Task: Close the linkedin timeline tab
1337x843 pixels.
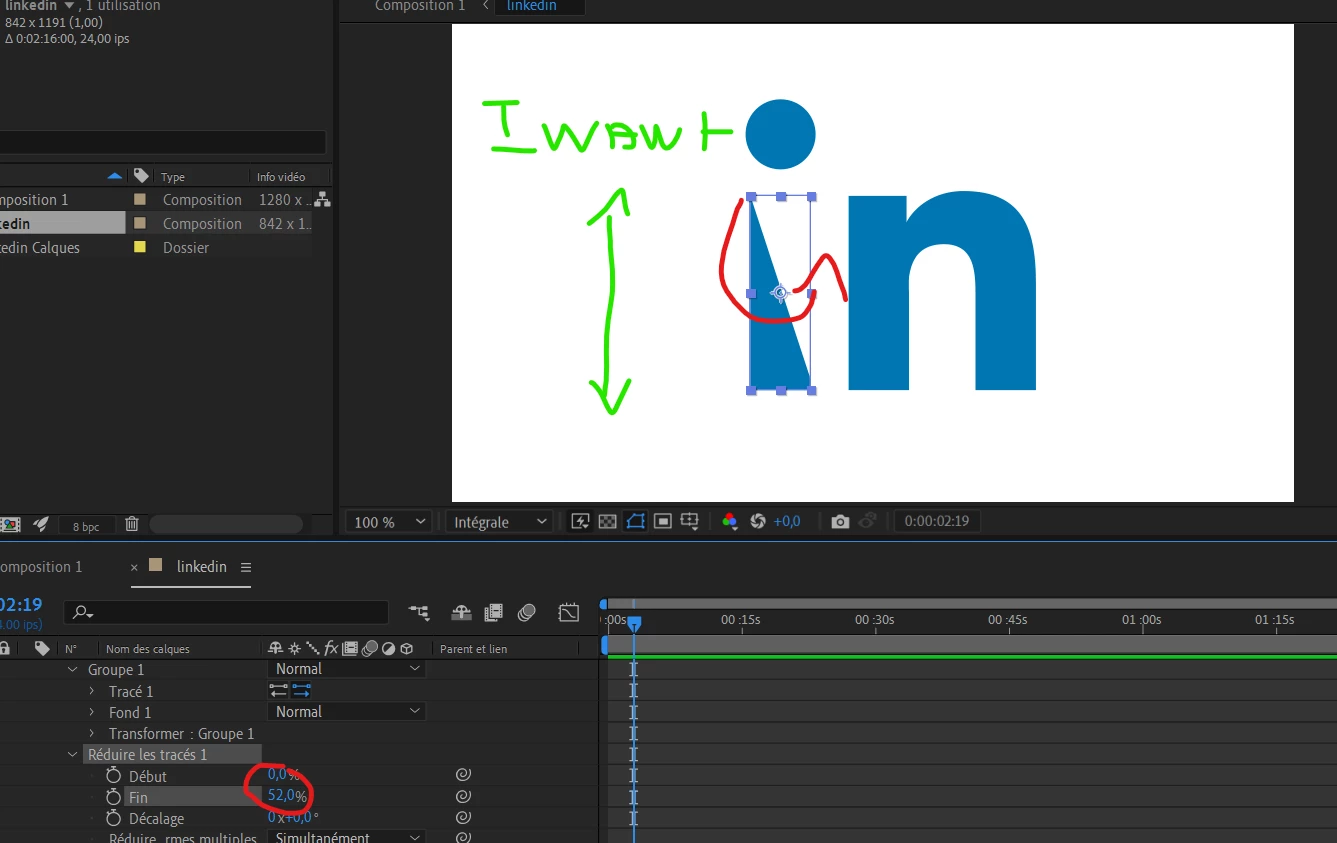Action: click(x=135, y=567)
